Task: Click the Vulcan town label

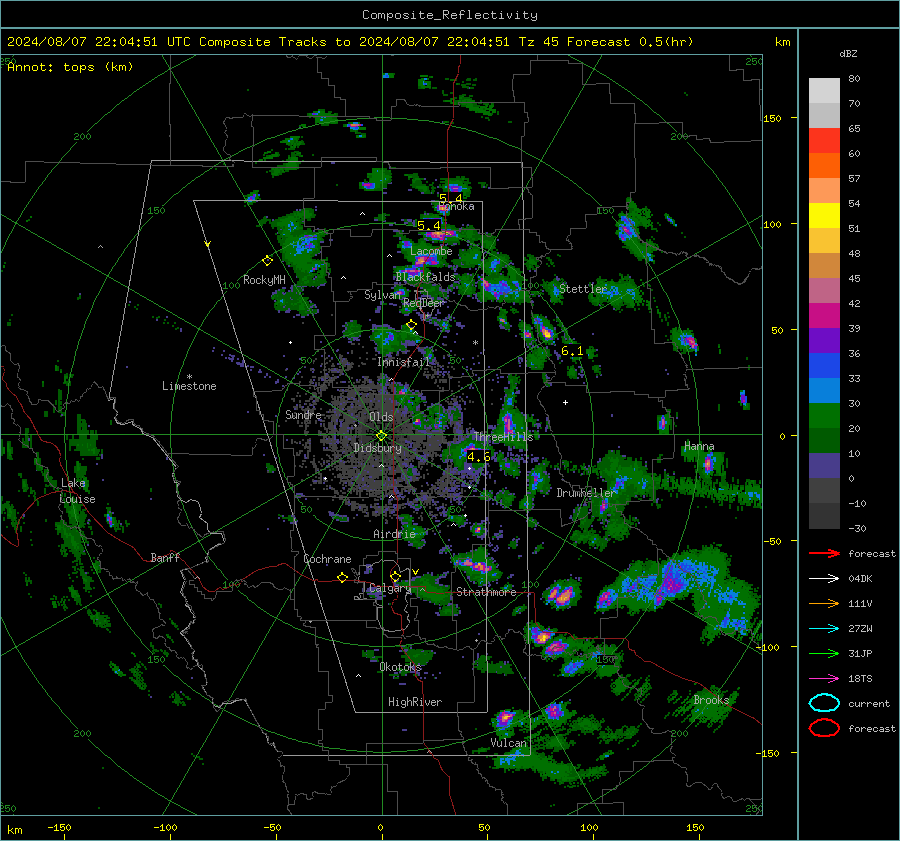Action: tap(508, 743)
